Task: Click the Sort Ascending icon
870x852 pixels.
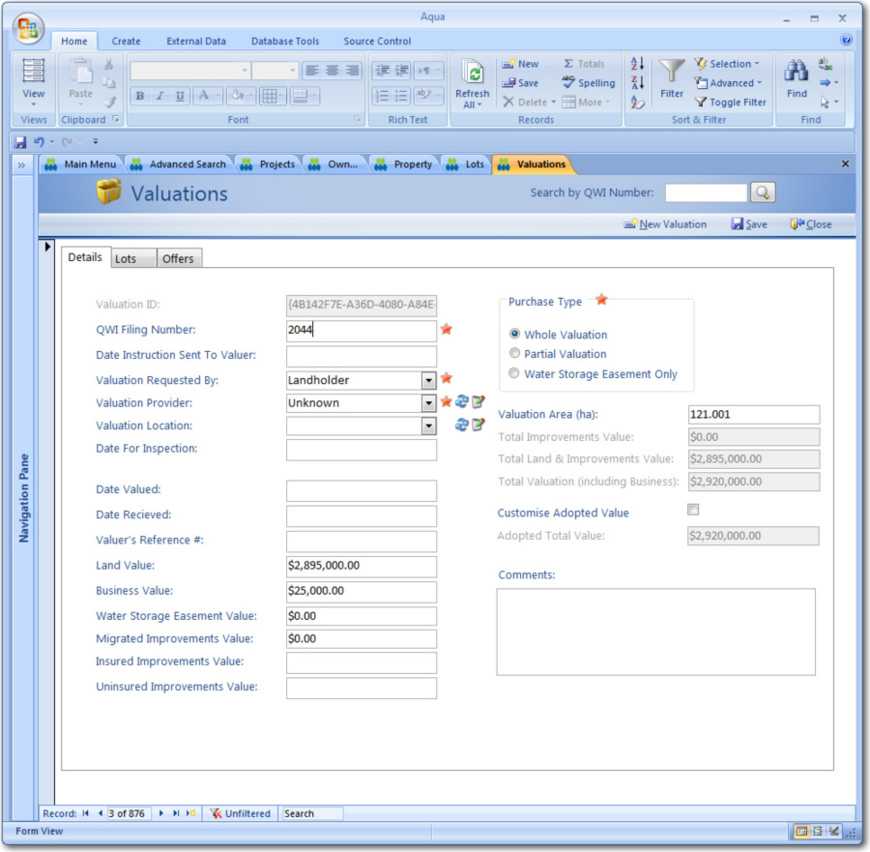Action: (x=637, y=64)
